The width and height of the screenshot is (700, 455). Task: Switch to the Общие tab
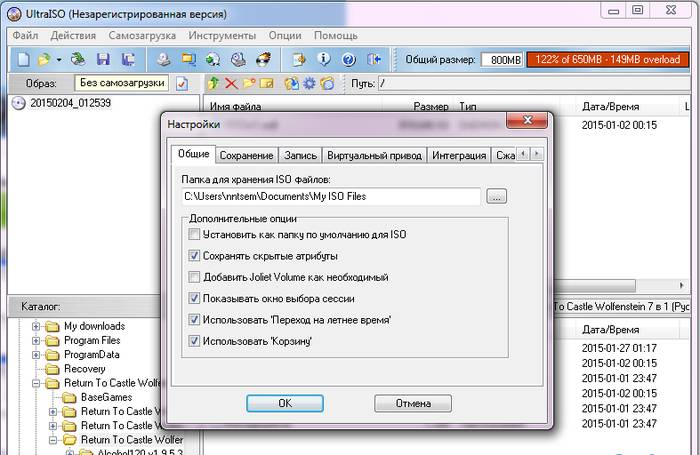[x=193, y=154]
